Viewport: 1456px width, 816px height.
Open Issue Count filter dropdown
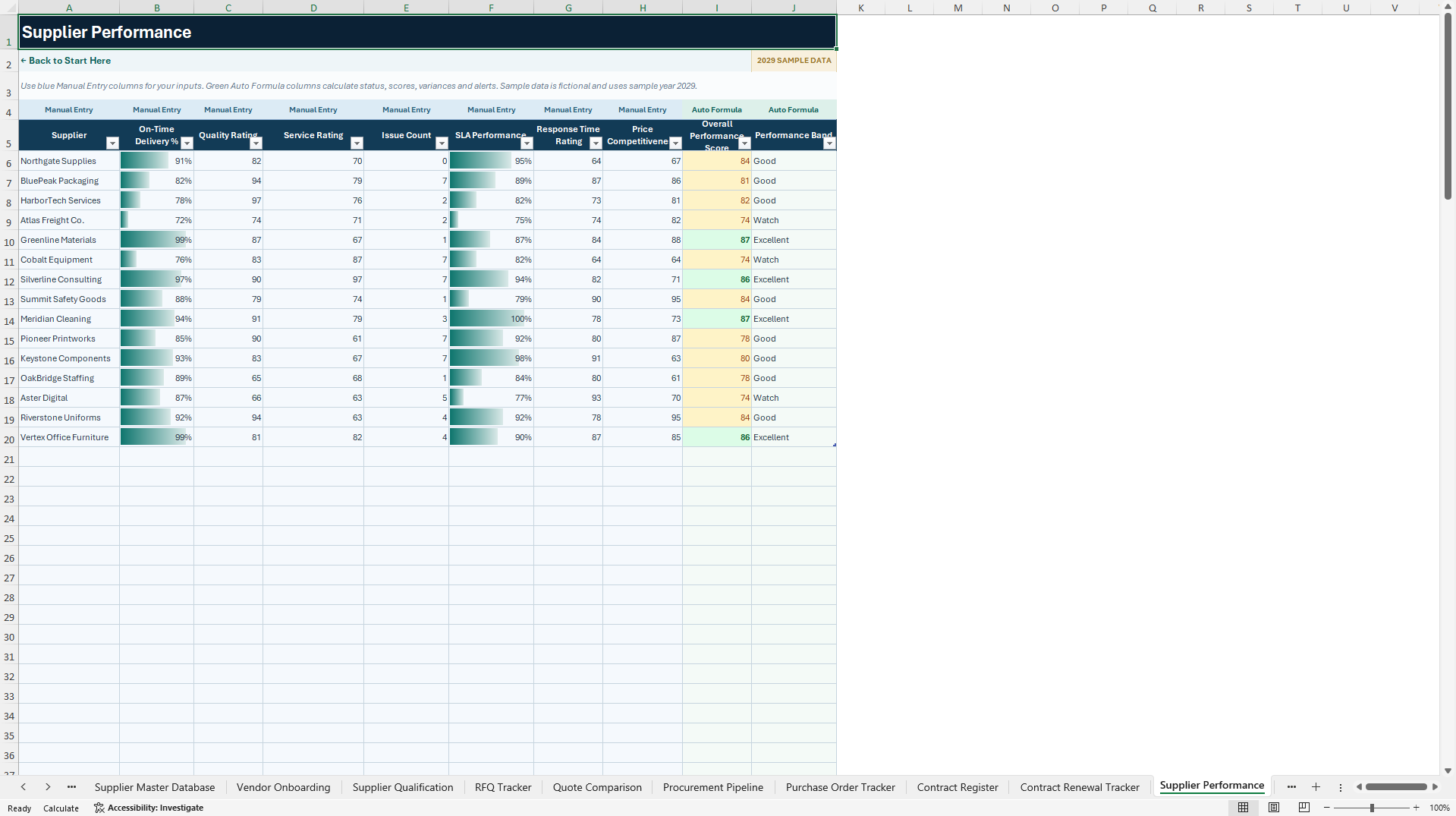[x=442, y=143]
